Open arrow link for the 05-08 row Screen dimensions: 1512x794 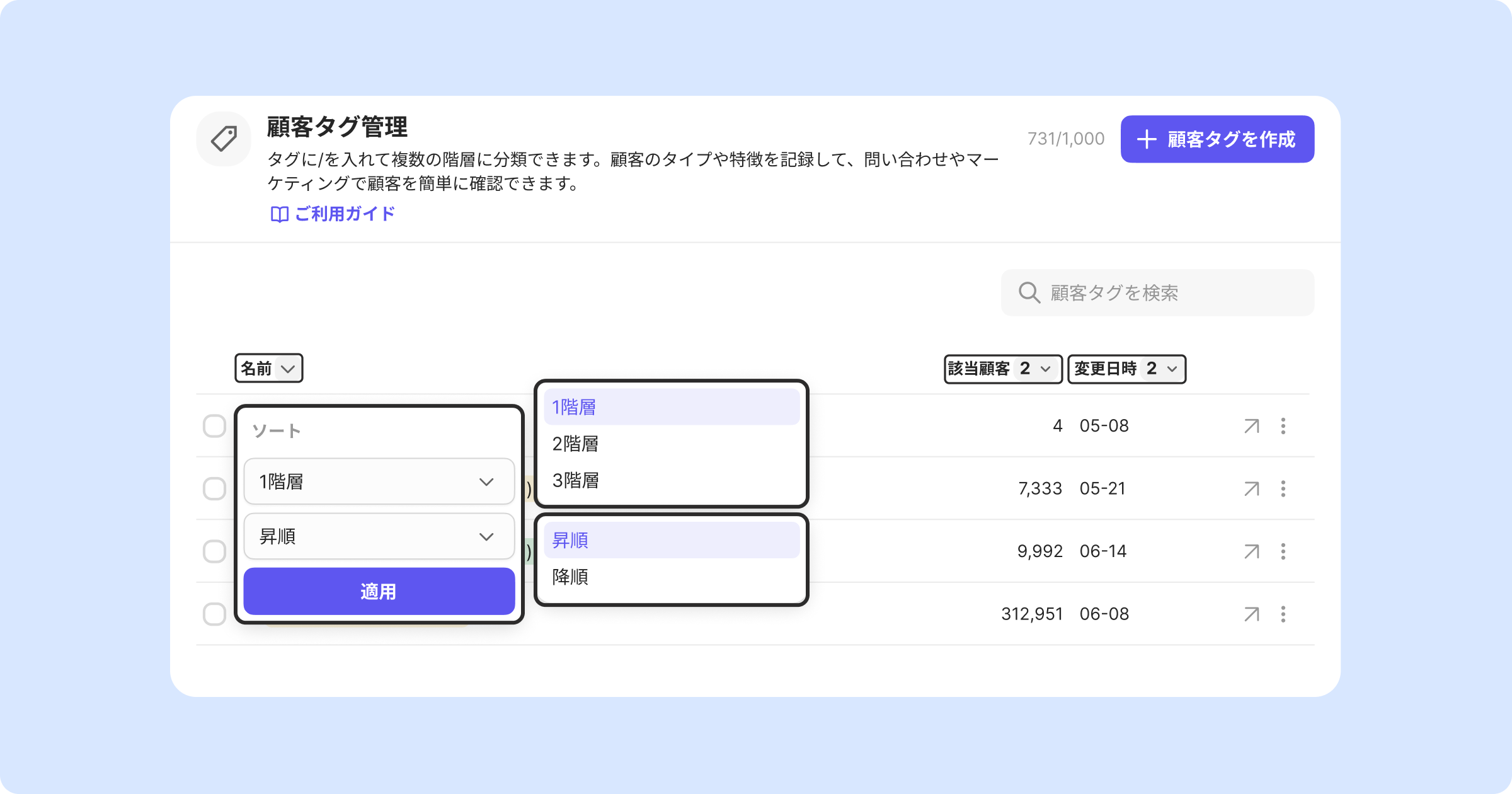point(1251,426)
